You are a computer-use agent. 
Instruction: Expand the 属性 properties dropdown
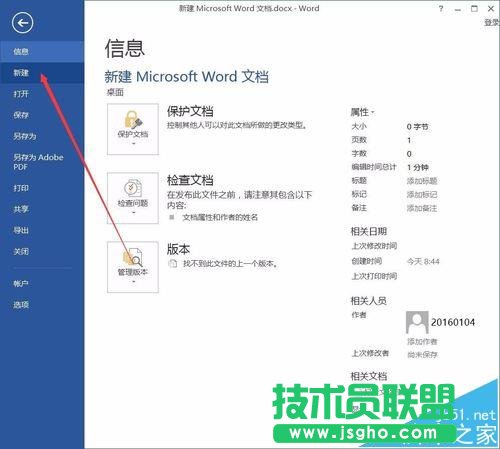point(362,112)
